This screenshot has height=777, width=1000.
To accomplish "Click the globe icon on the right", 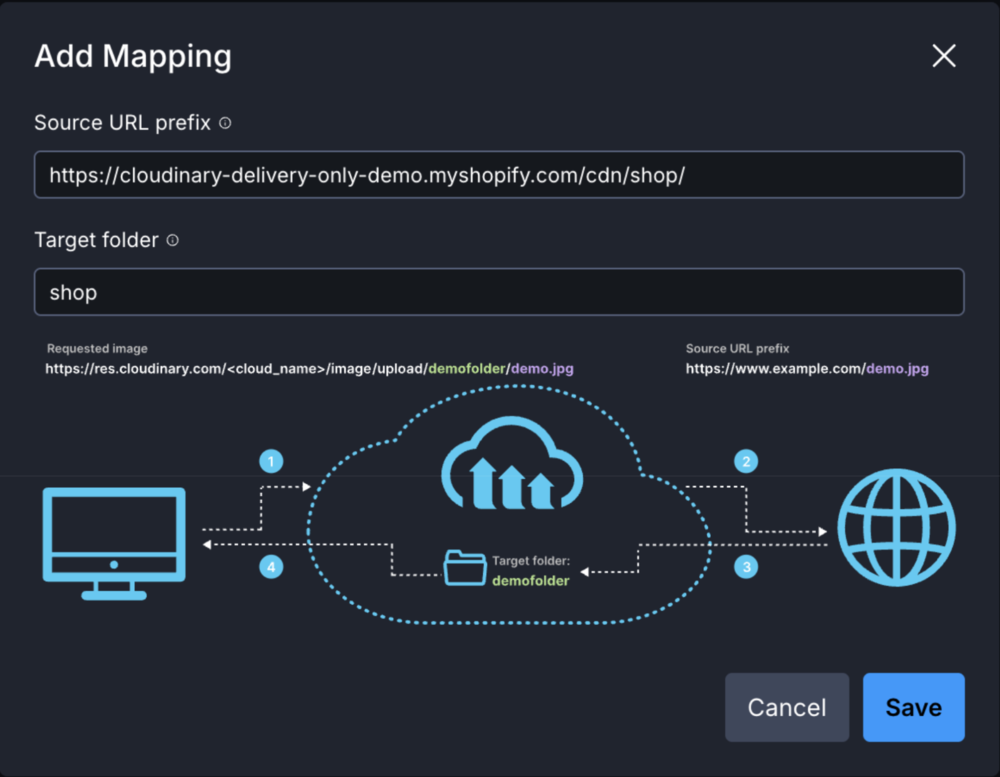I will [x=897, y=527].
